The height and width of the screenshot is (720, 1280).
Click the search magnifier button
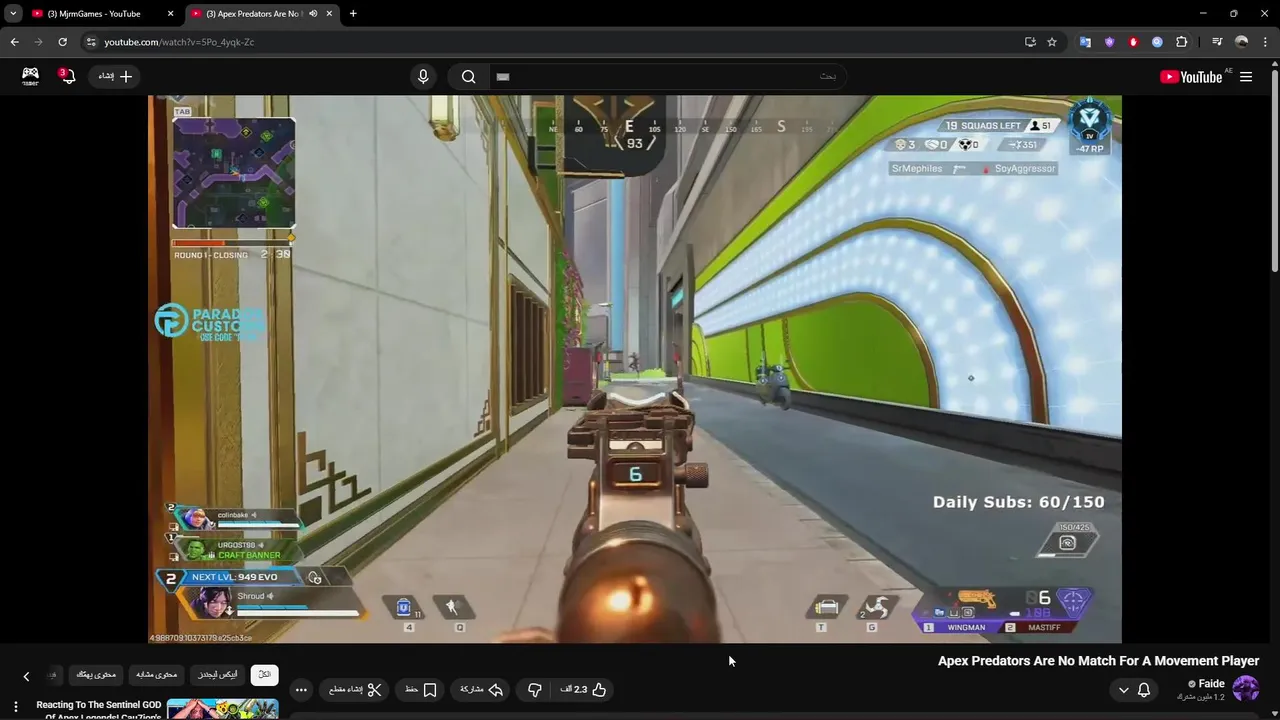click(x=468, y=77)
